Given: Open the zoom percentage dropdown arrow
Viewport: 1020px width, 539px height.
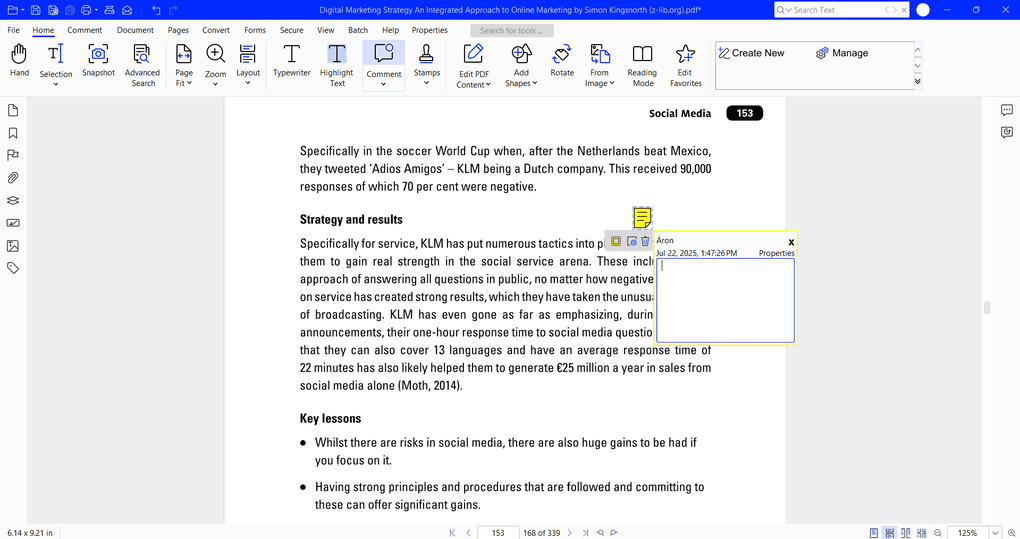Looking at the screenshot, I should pos(995,533).
